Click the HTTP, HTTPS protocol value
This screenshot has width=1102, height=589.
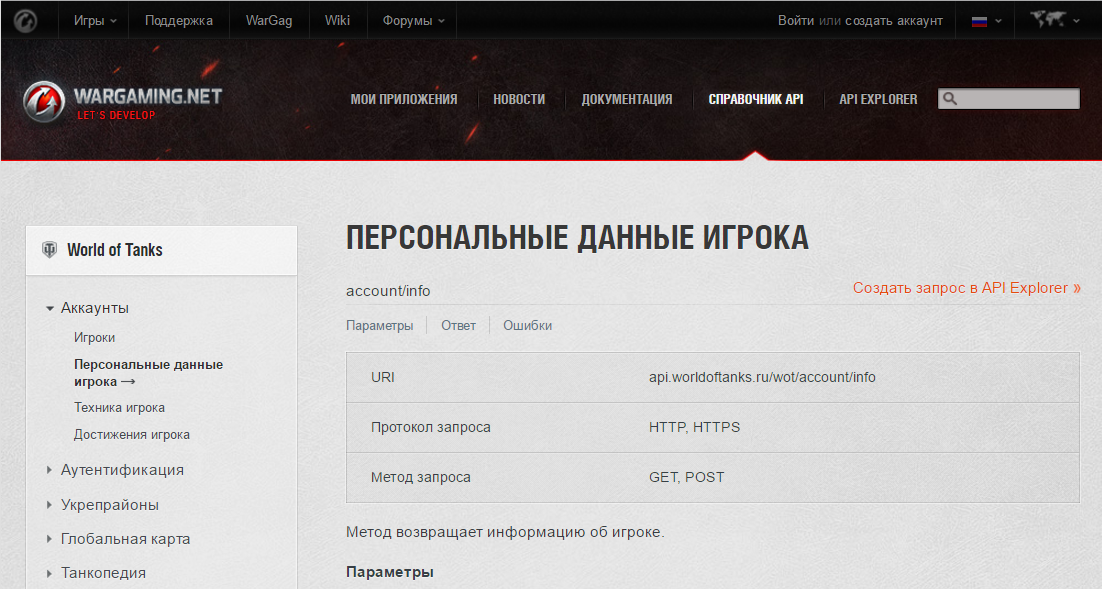tap(694, 427)
